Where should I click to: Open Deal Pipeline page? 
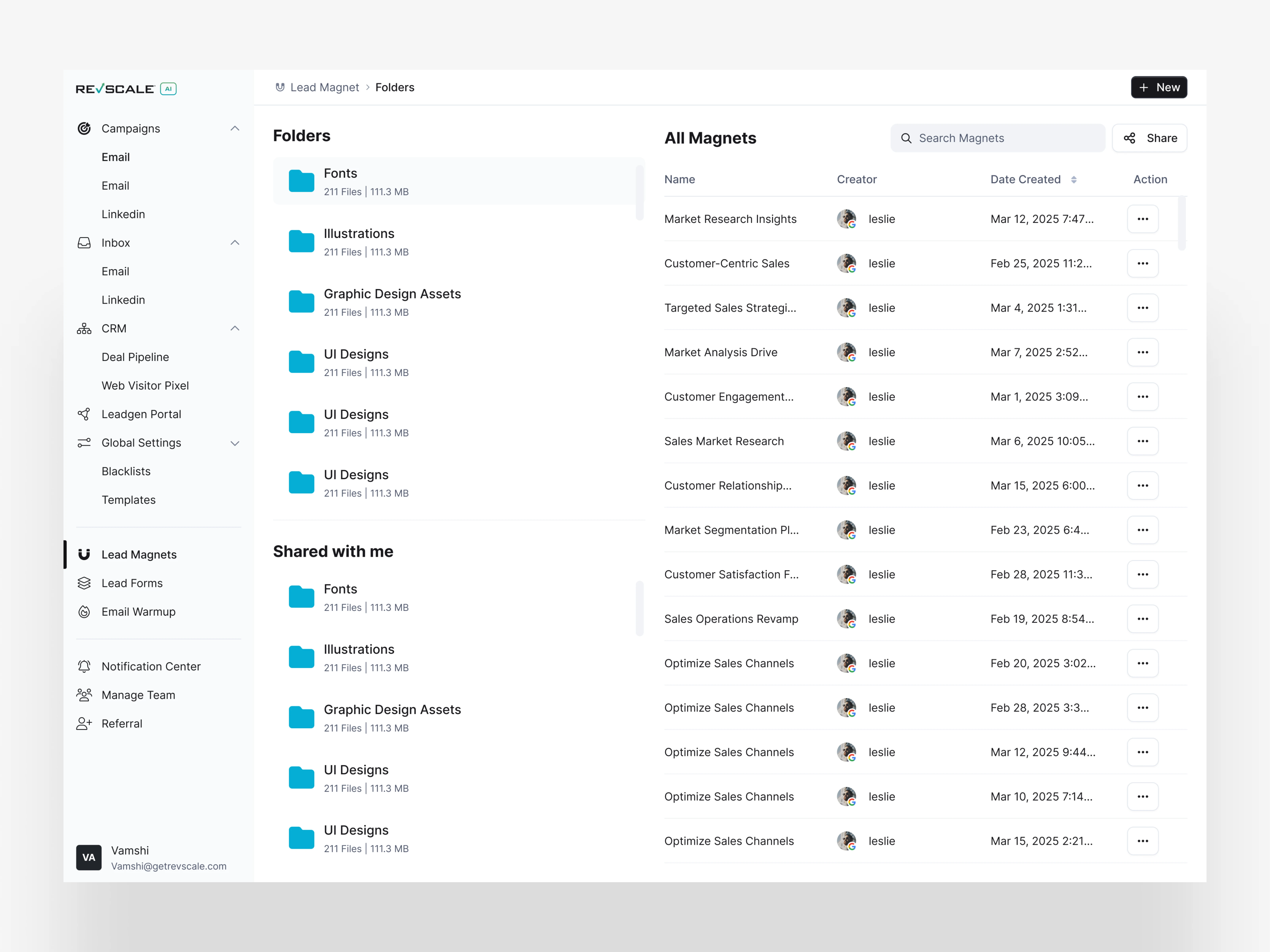click(136, 357)
